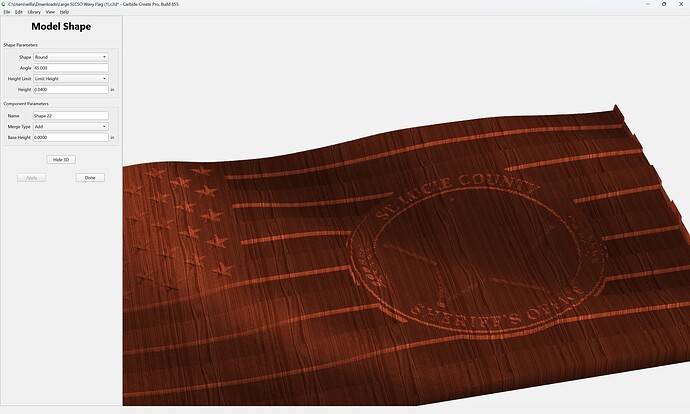Open the View menu
This screenshot has width=690, height=414.
(x=51, y=12)
